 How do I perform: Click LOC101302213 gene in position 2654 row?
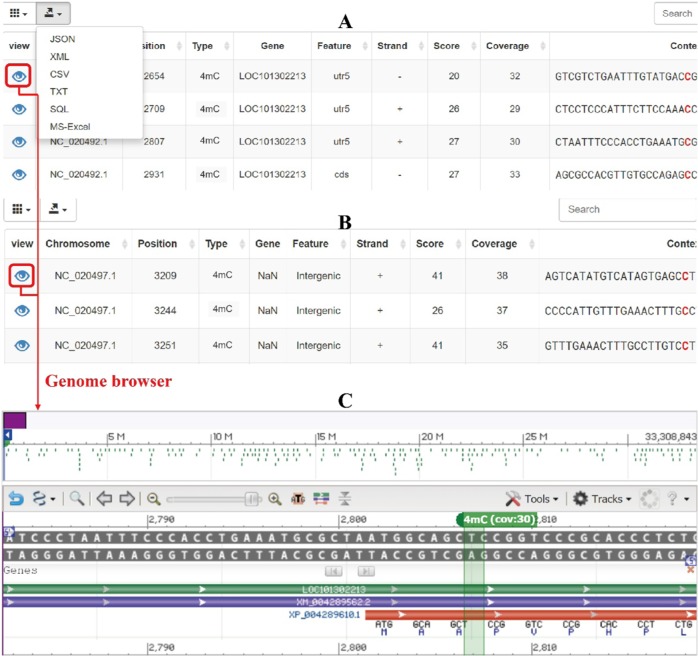click(272, 76)
